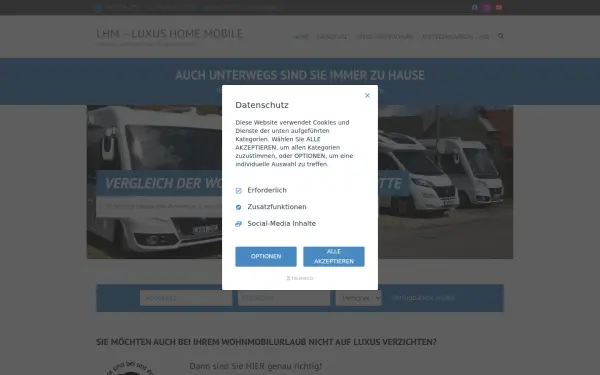
Task: Open the Instagram icon in top bar
Action: (486, 7)
